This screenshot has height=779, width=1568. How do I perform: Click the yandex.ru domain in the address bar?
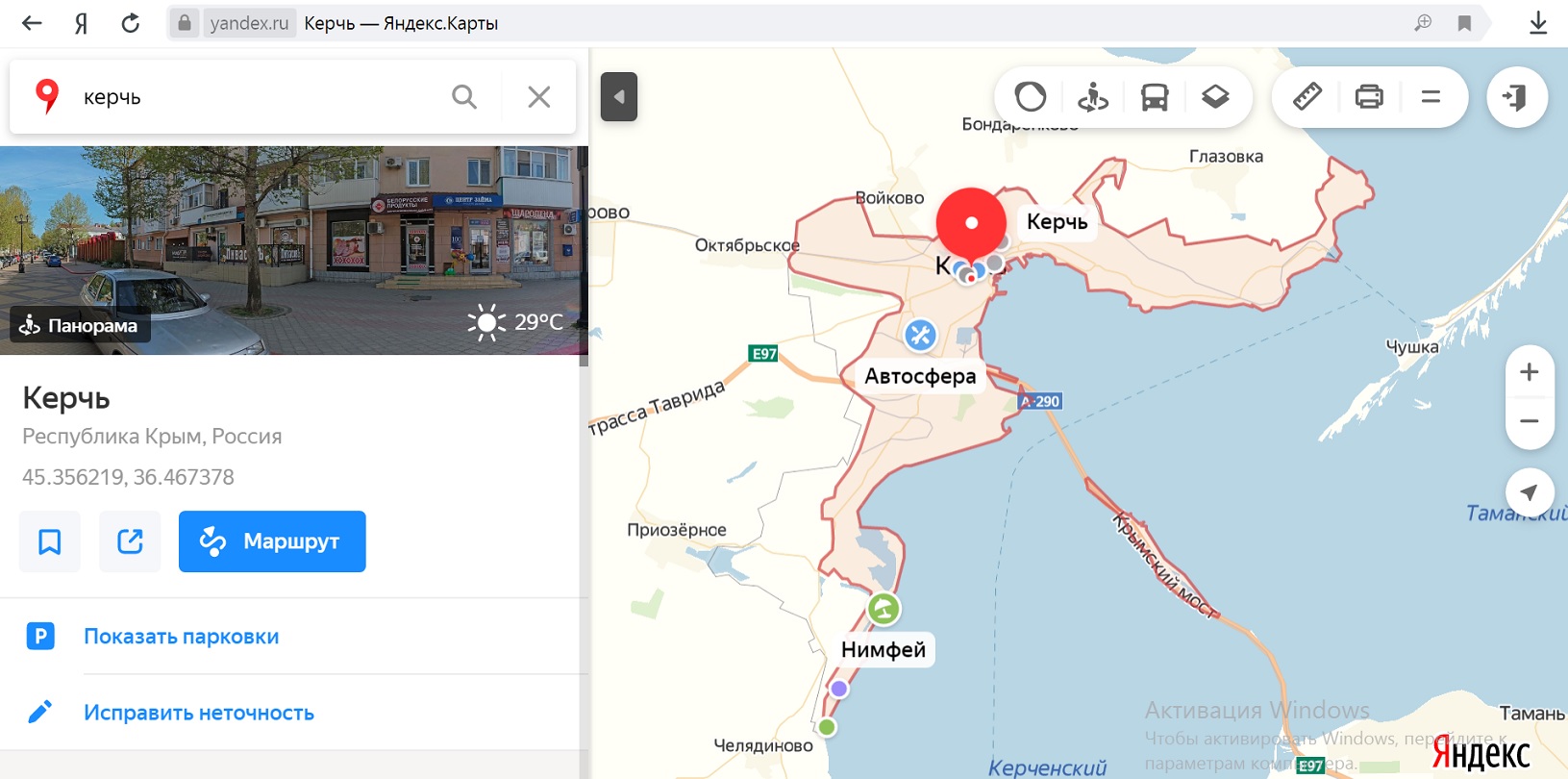[x=249, y=23]
